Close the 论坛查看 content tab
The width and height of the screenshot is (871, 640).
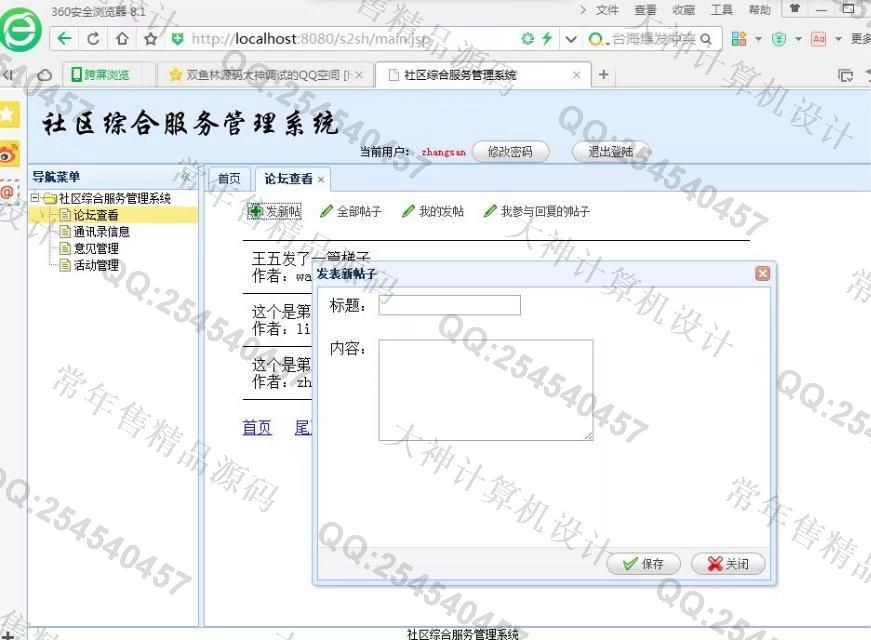[321, 179]
